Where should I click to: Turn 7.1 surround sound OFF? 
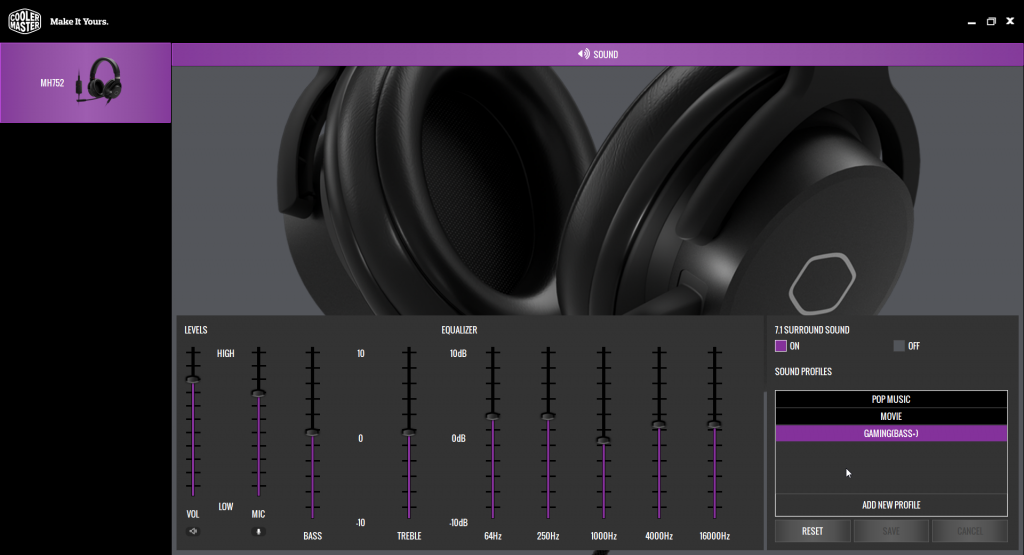click(x=899, y=346)
